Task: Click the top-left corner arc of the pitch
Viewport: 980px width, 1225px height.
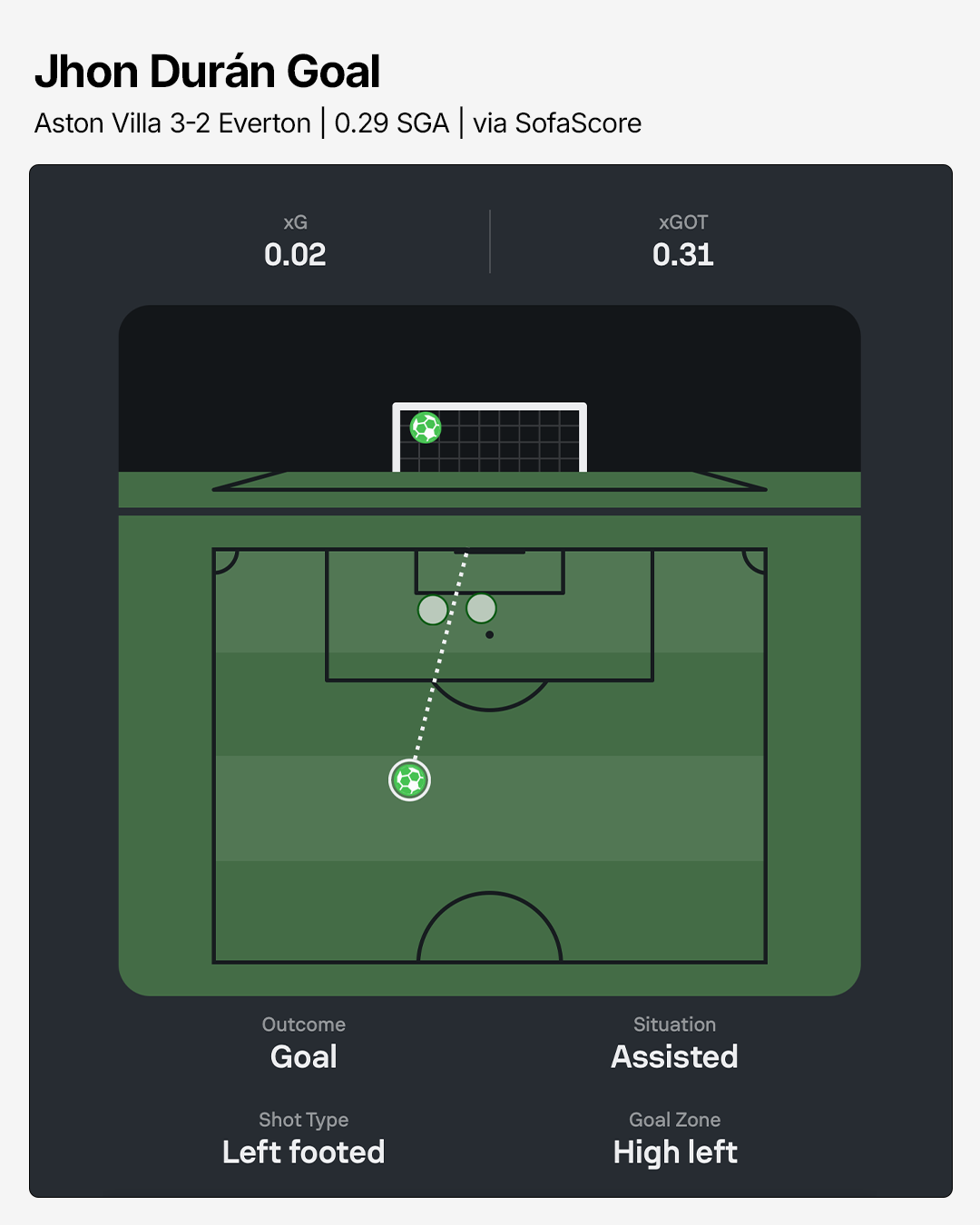Action: click(226, 562)
